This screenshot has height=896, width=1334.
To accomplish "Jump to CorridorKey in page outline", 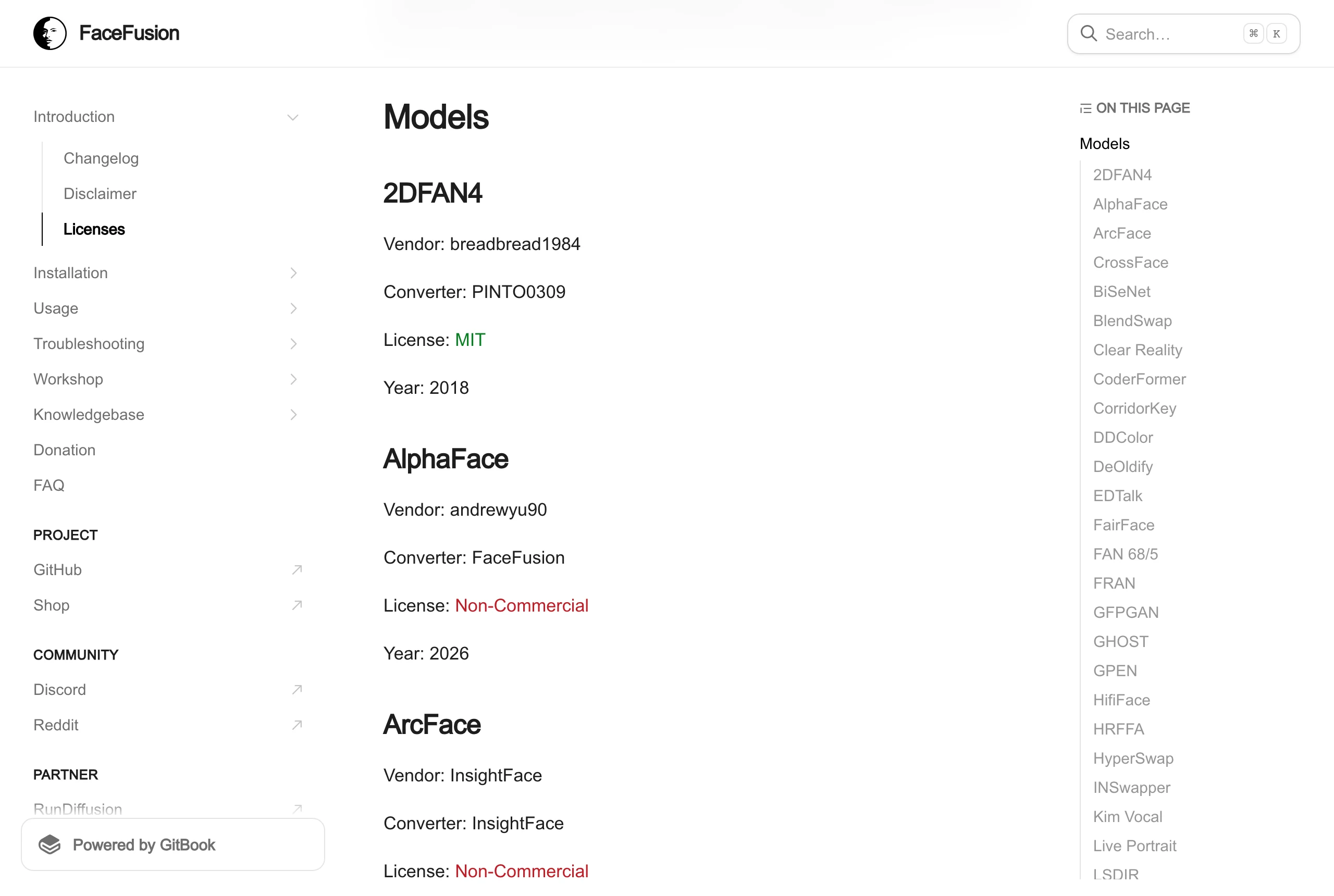I will [1134, 408].
